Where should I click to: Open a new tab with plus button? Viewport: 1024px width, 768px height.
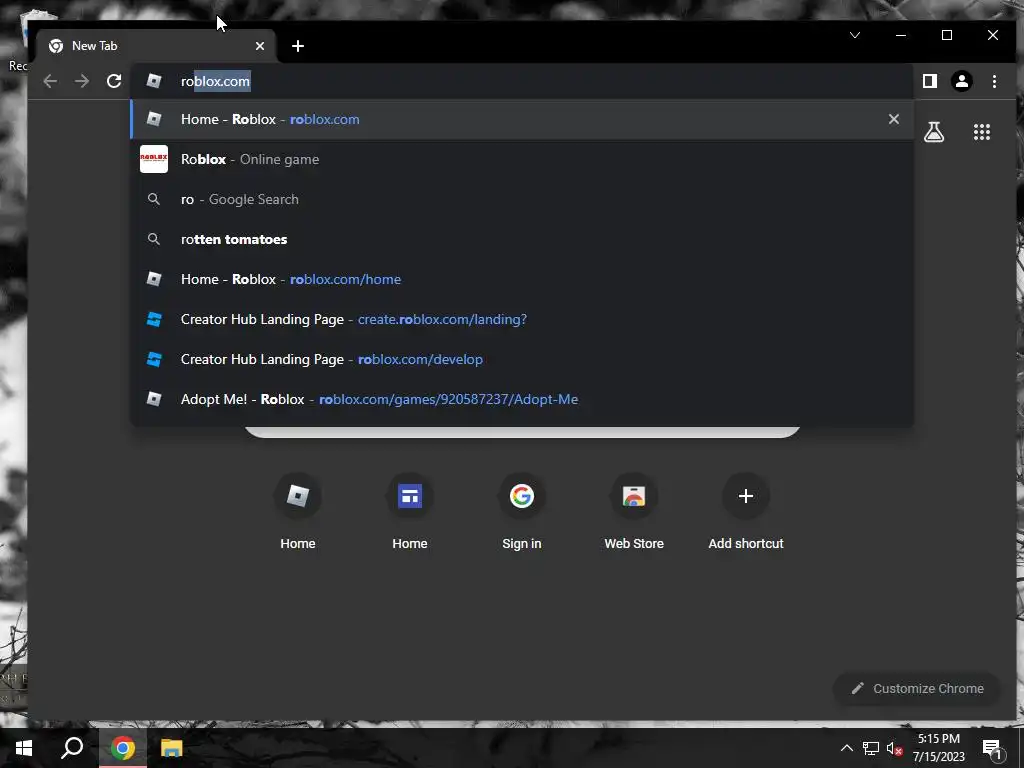(x=298, y=46)
